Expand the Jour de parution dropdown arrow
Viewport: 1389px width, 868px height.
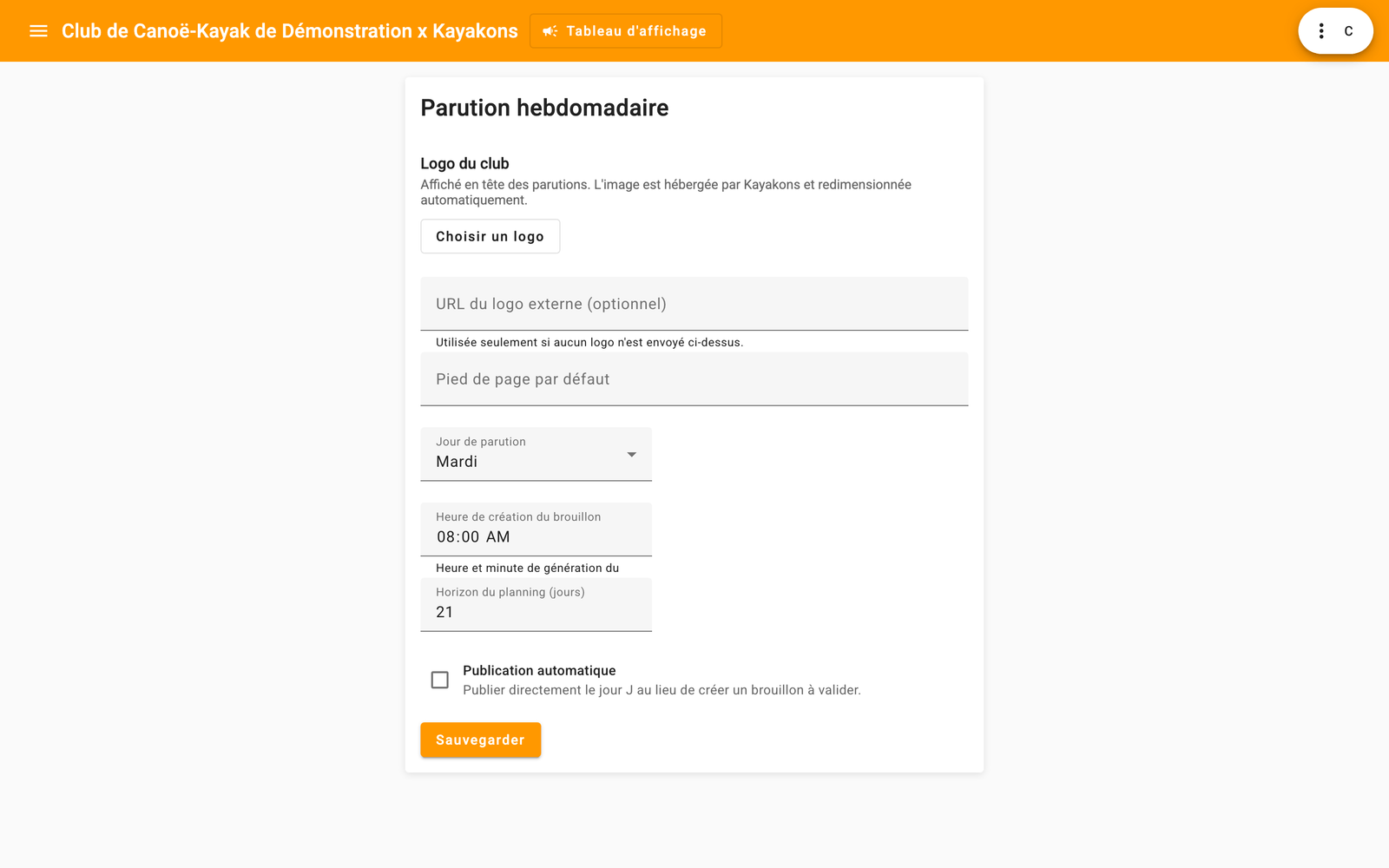[x=631, y=455]
